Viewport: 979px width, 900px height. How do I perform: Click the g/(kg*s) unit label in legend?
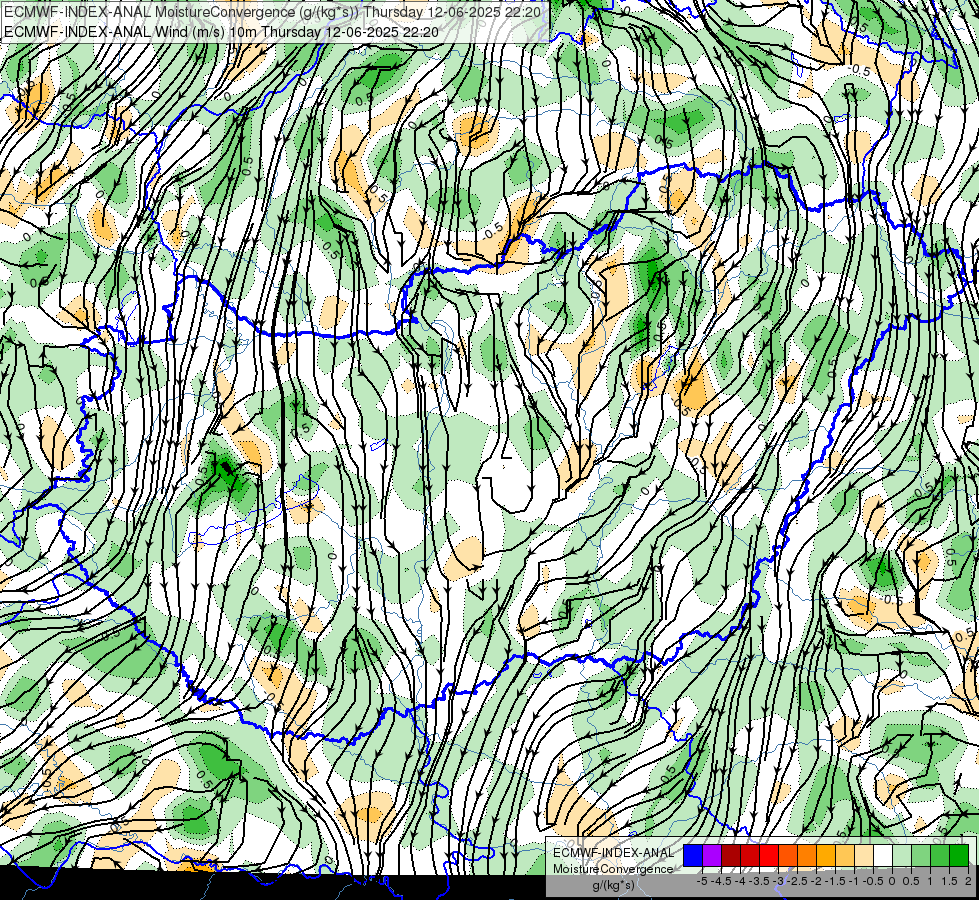(x=613, y=886)
